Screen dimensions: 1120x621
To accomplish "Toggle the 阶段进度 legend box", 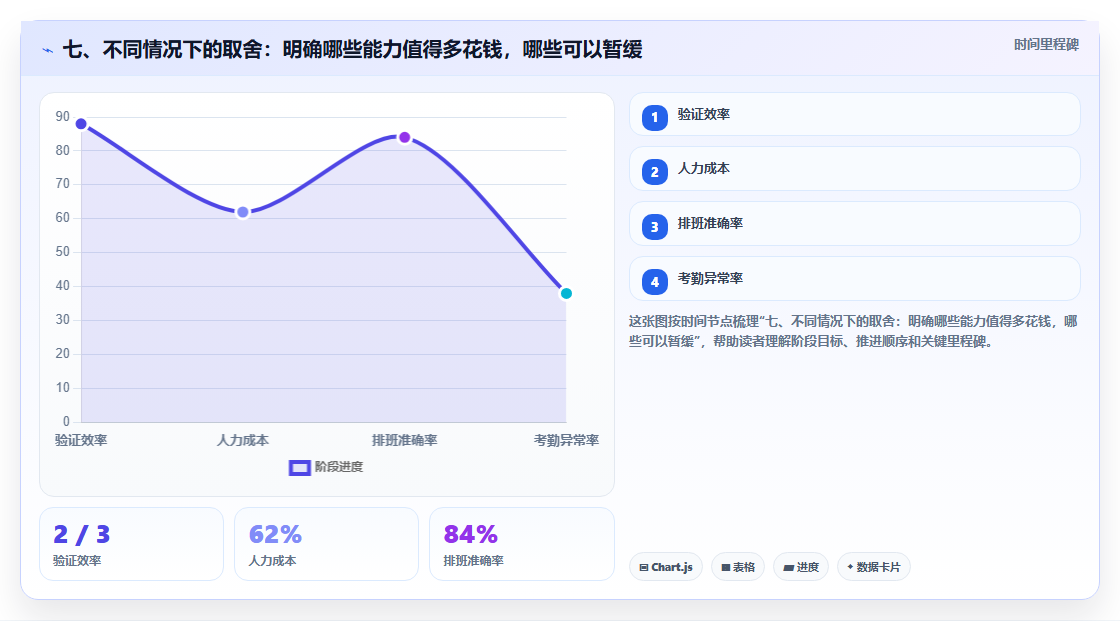I will 299,468.
